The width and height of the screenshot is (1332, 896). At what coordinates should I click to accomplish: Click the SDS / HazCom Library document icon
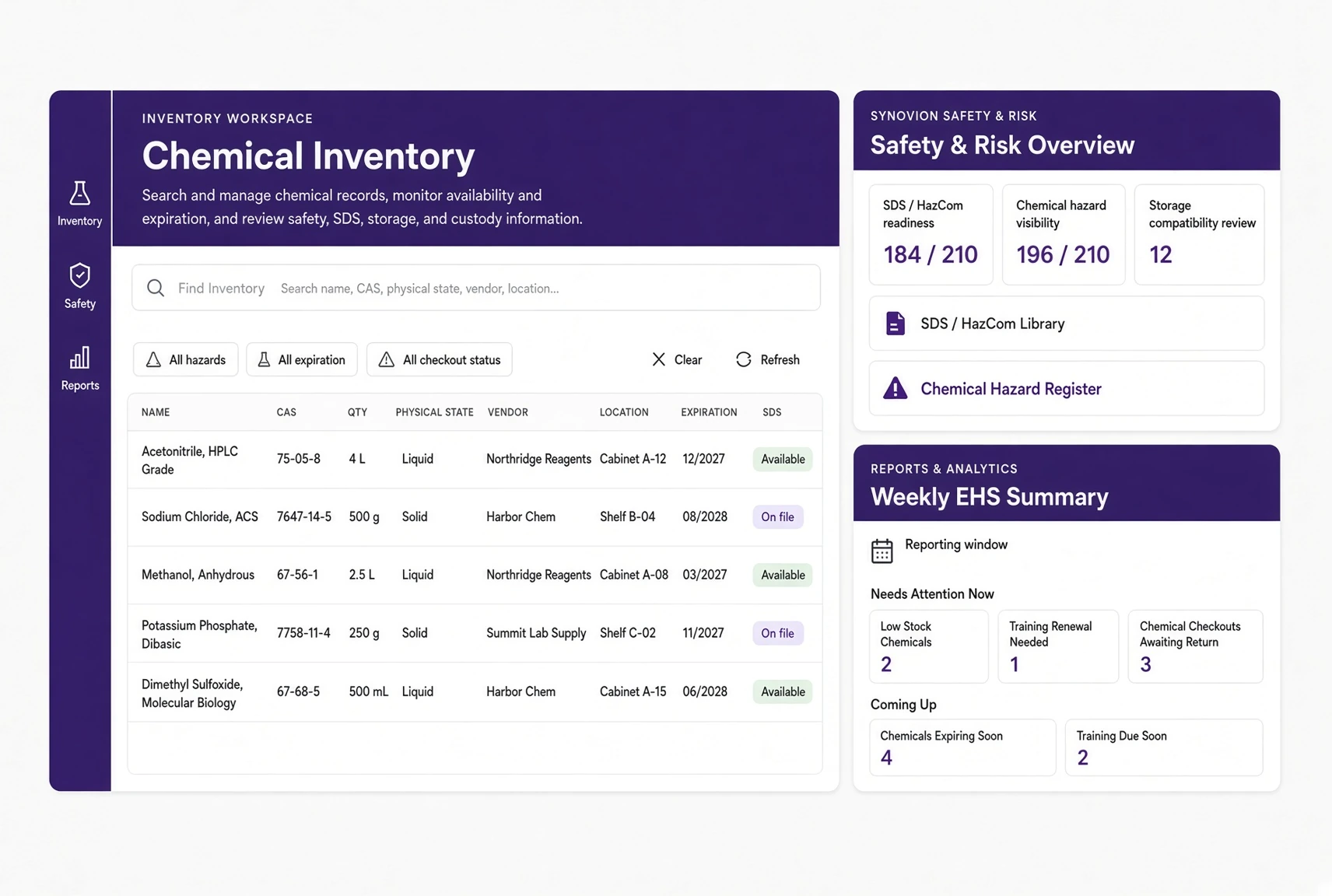tap(896, 323)
